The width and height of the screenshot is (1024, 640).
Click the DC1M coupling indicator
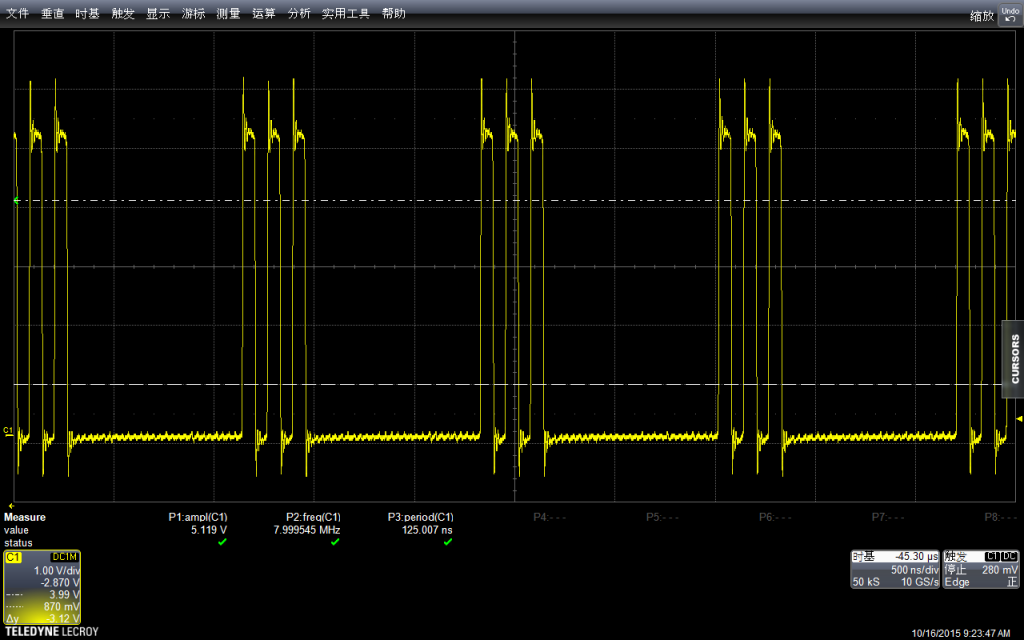(x=65, y=557)
